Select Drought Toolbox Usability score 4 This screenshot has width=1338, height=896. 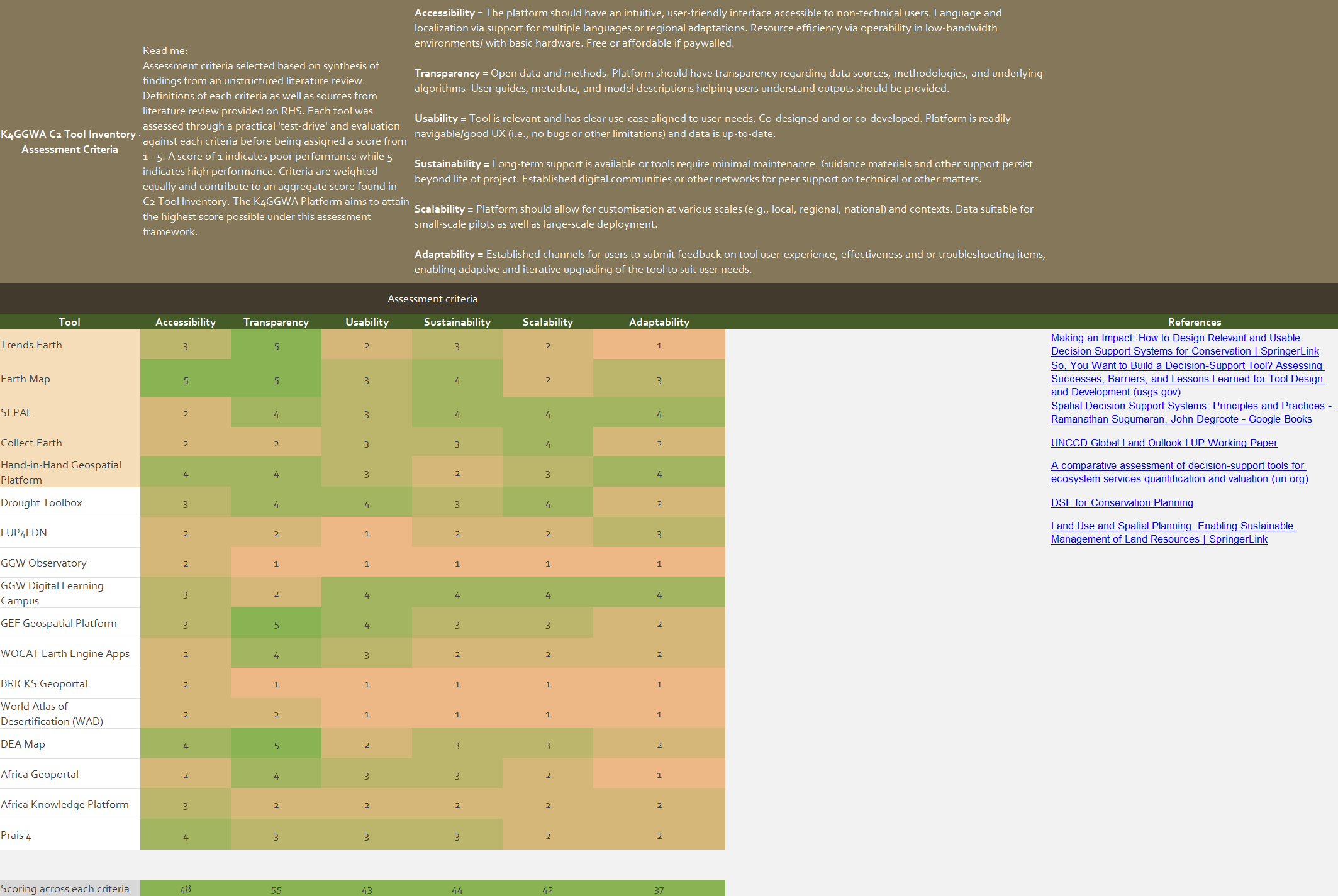click(x=367, y=502)
